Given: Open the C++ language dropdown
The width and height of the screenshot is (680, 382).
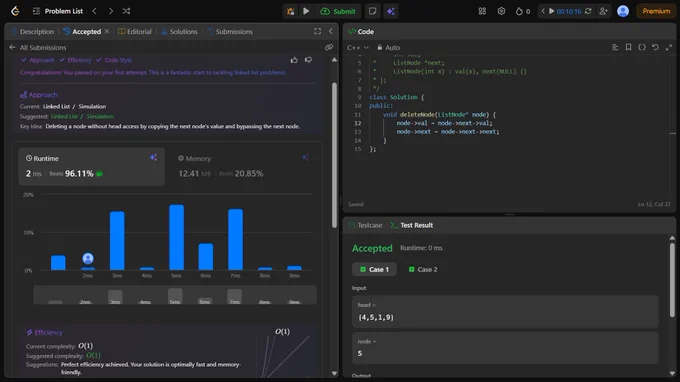Looking at the screenshot, I should pyautogui.click(x=358, y=48).
